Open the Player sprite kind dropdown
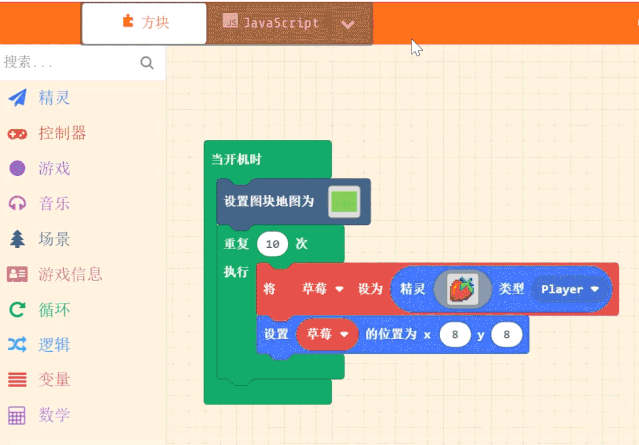Viewport: 639px width, 445px height. 570,289
